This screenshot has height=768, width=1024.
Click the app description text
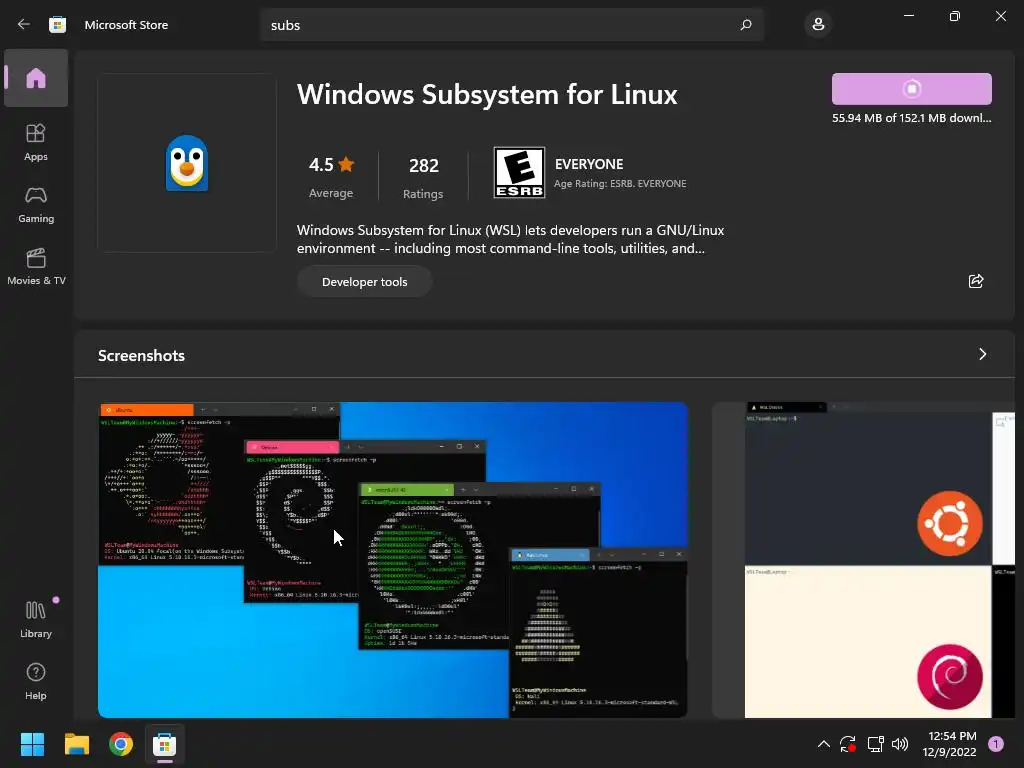511,239
